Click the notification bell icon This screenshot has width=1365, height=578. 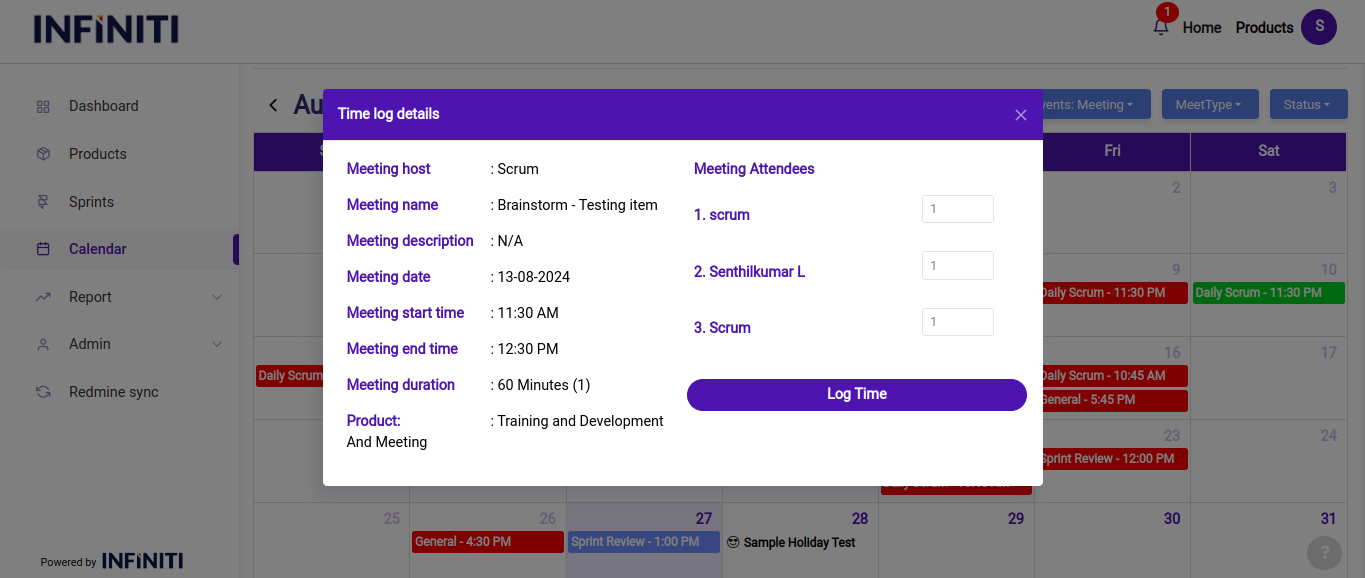pyautogui.click(x=1160, y=27)
